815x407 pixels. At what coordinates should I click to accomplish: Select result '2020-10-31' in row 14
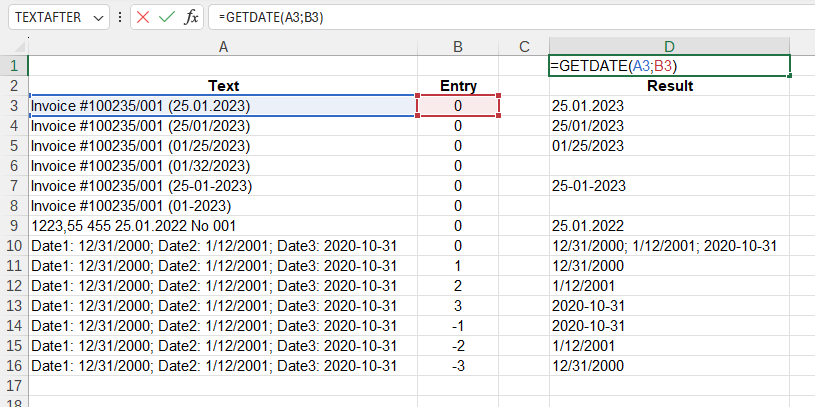pos(669,326)
